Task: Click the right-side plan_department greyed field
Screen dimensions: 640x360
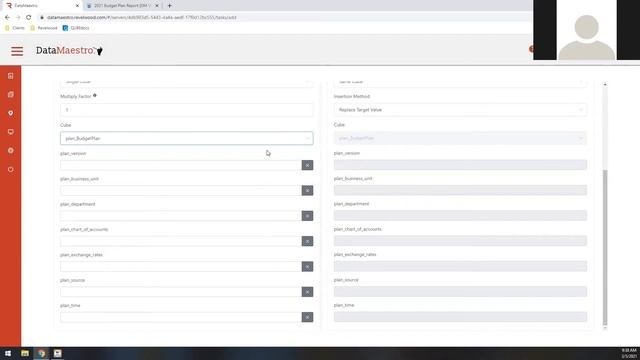Action: (460, 215)
